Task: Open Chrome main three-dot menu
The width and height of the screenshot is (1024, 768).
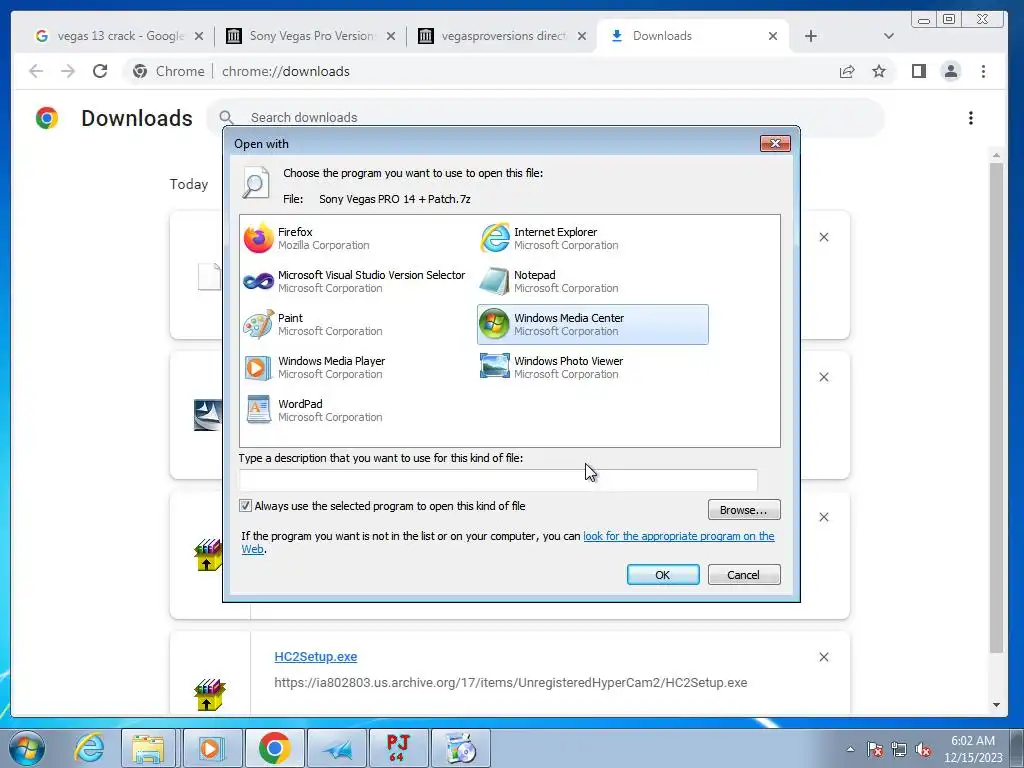Action: pyautogui.click(x=983, y=71)
